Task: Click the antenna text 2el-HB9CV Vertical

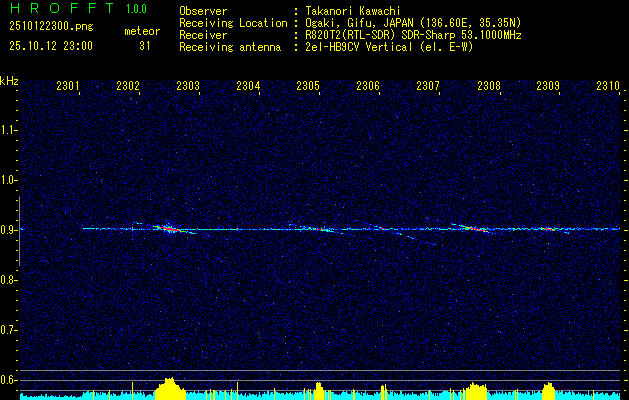Action: click(359, 47)
